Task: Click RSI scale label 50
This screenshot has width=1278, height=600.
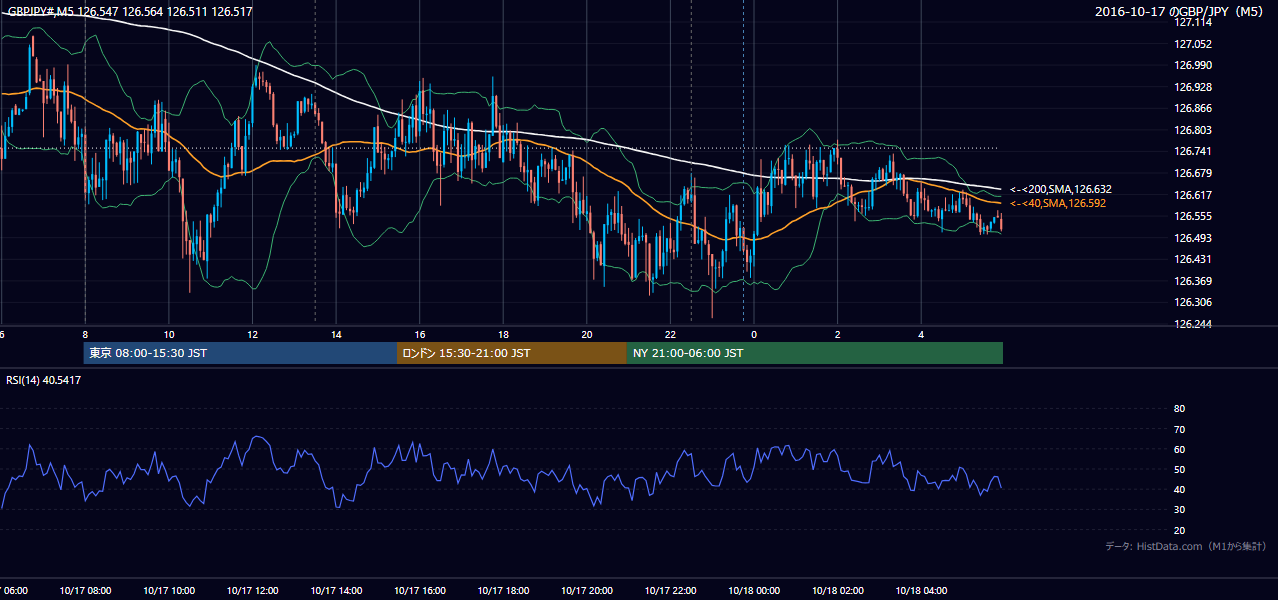Action: [1179, 469]
